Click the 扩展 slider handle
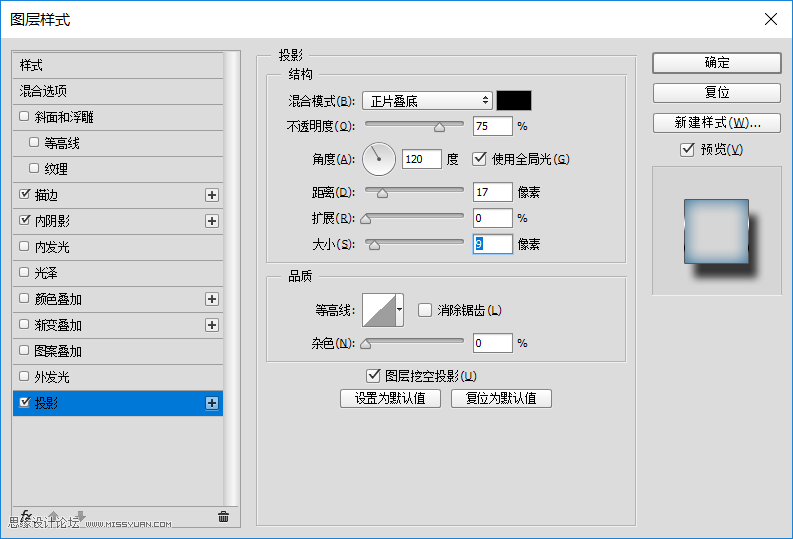Screen dimensions: 793x539 [x=366, y=219]
